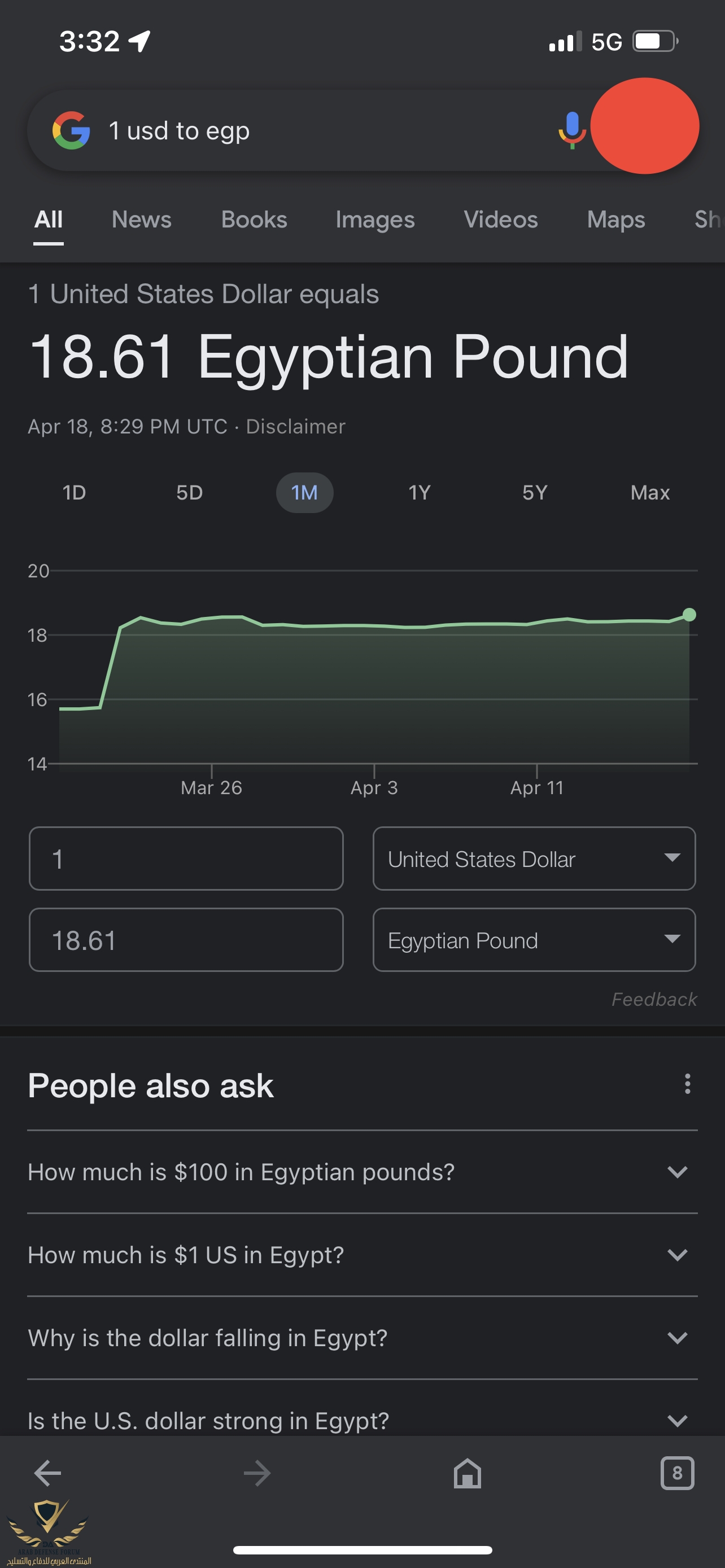
Task: Select the 5Y chart range
Action: (x=535, y=492)
